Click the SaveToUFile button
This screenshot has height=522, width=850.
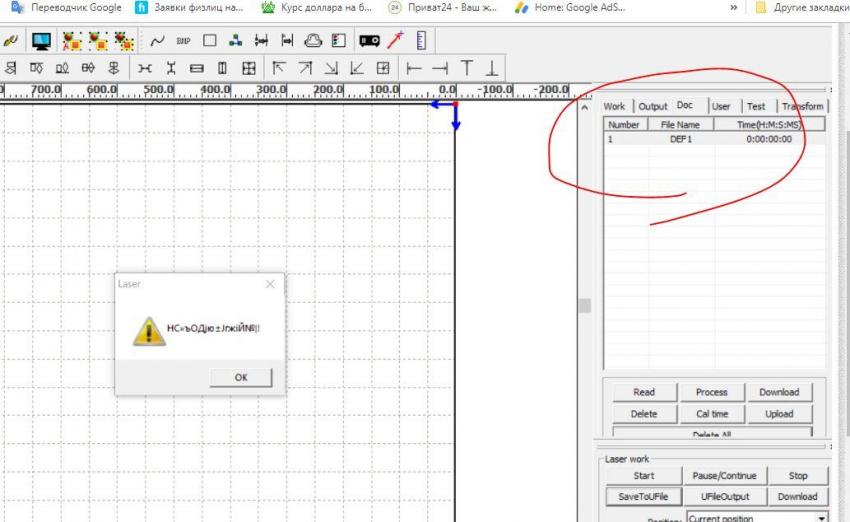point(643,496)
